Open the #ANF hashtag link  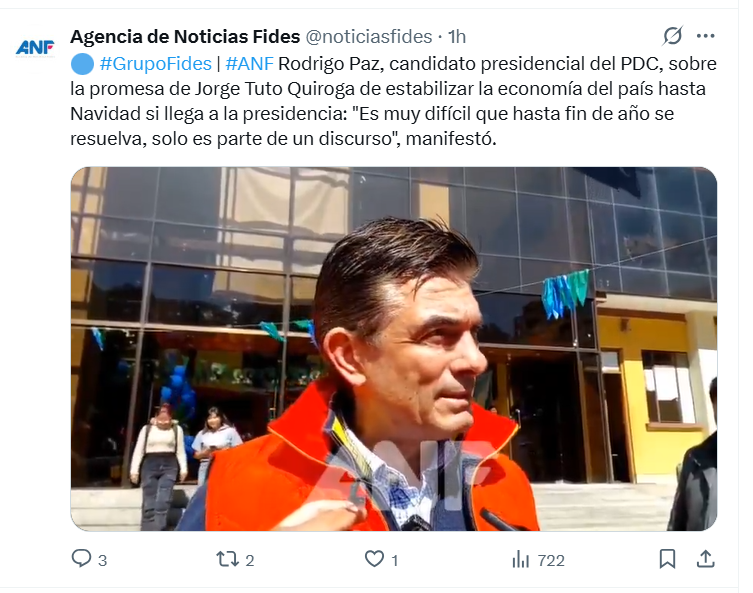click(249, 64)
